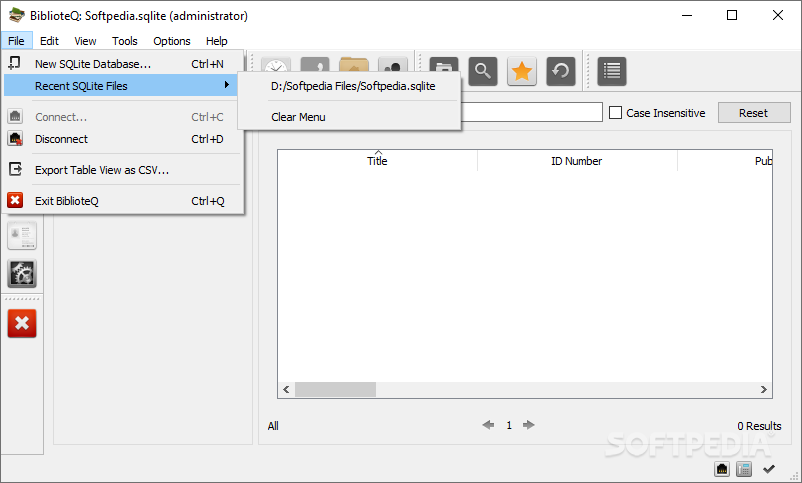802x483 pixels.
Task: Open the Tools menu
Action: [124, 41]
